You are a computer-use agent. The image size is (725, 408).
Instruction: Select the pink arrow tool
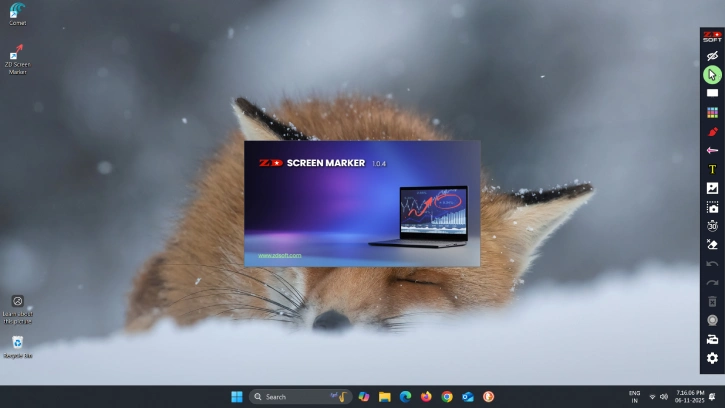click(712, 150)
